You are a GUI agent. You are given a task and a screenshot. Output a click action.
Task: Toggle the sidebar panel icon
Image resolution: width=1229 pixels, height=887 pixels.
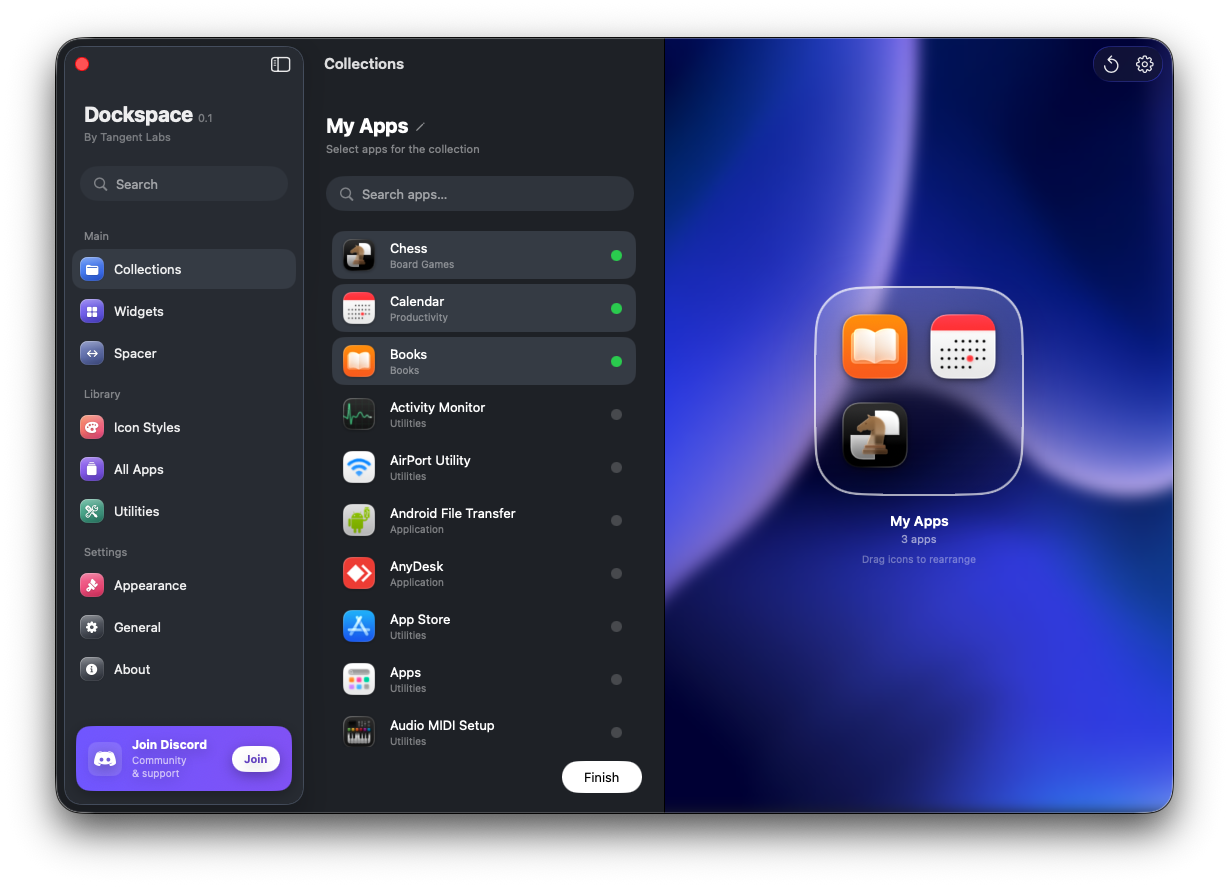(281, 64)
